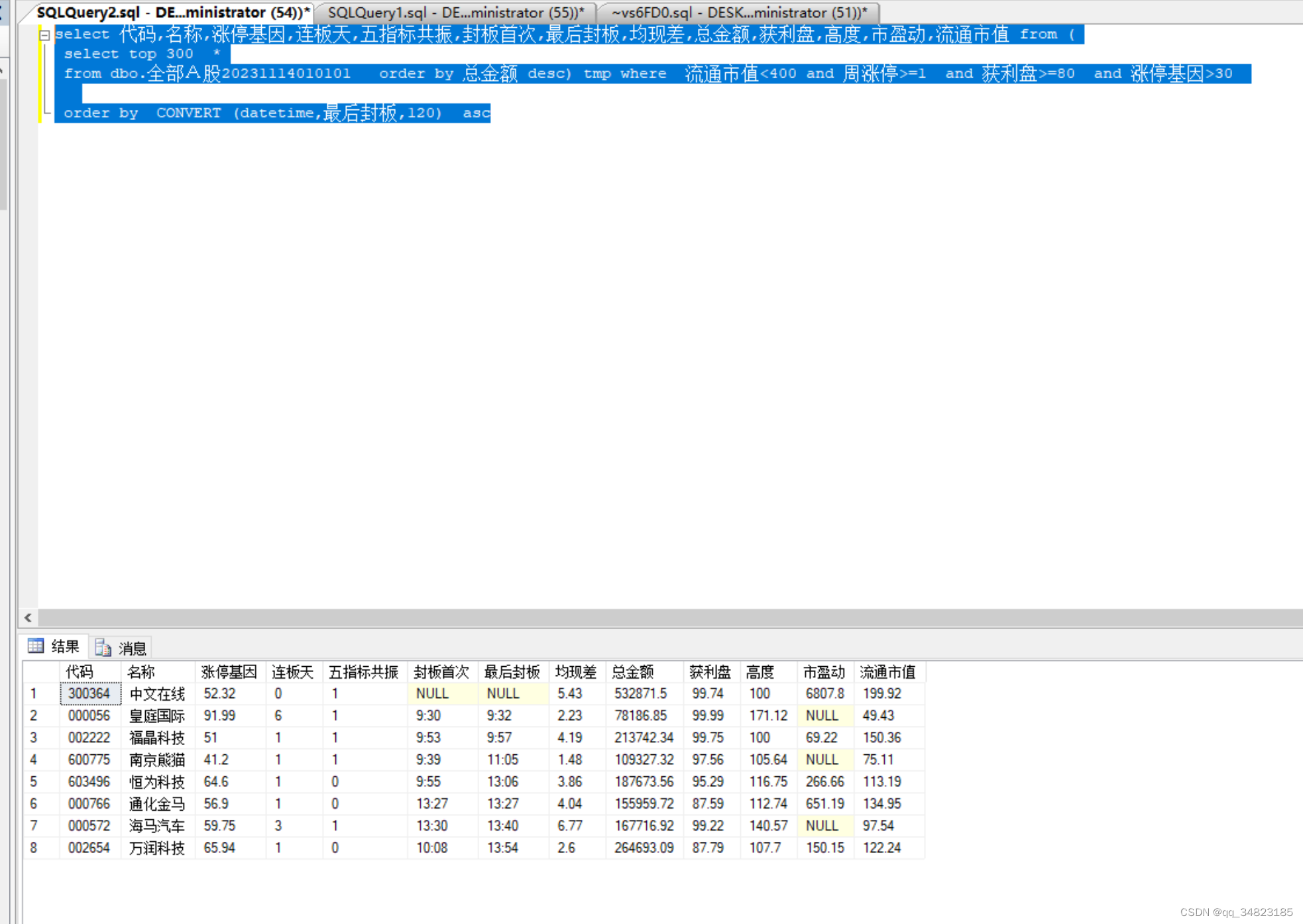This screenshot has height=924, width=1303.
Task: Open the 消息 messages tab
Action: (131, 648)
